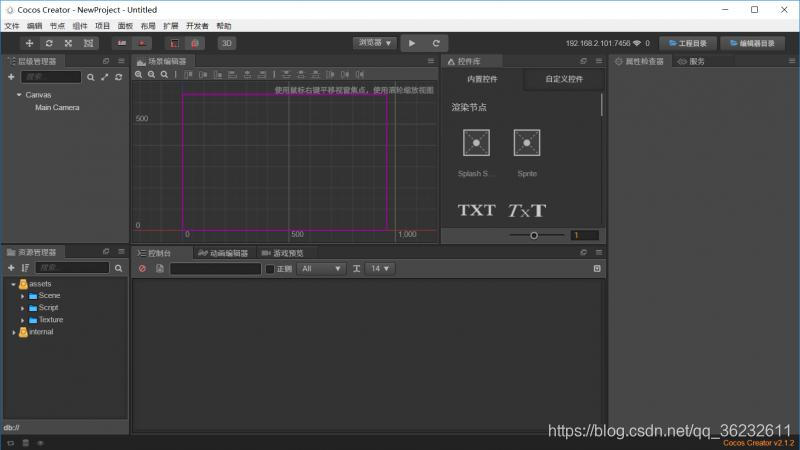Add a node with the hierarchy plus icon

(11, 77)
